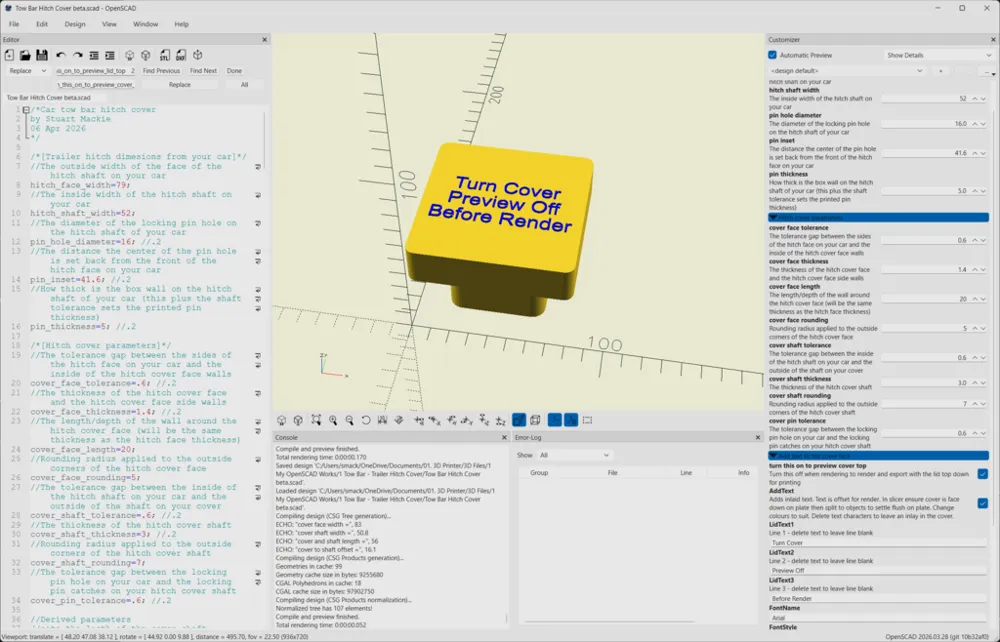Close the Error-Log panel
This screenshot has width=1000, height=642.
tap(758, 437)
